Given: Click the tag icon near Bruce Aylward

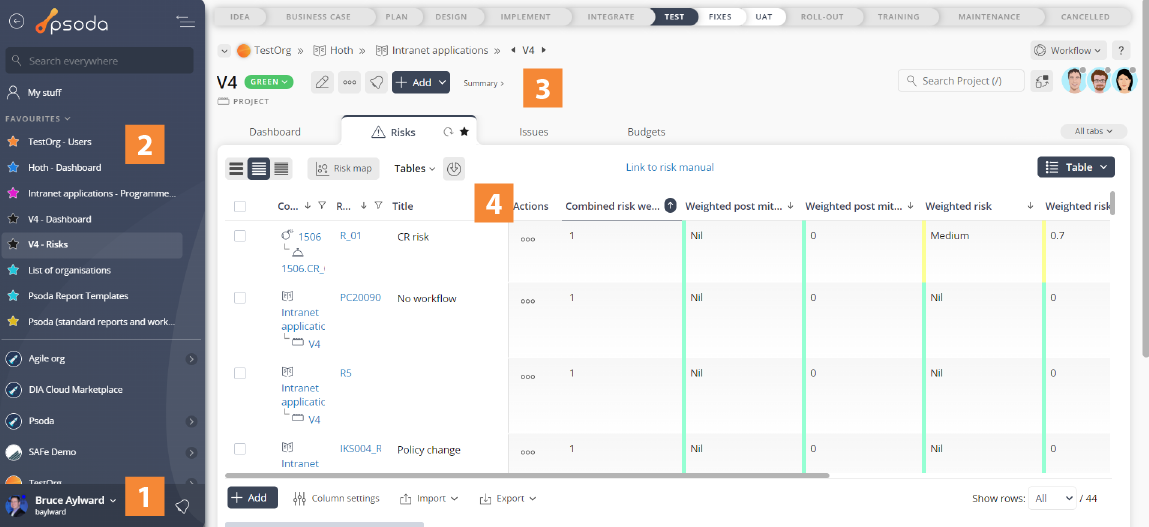Looking at the screenshot, I should [x=182, y=506].
